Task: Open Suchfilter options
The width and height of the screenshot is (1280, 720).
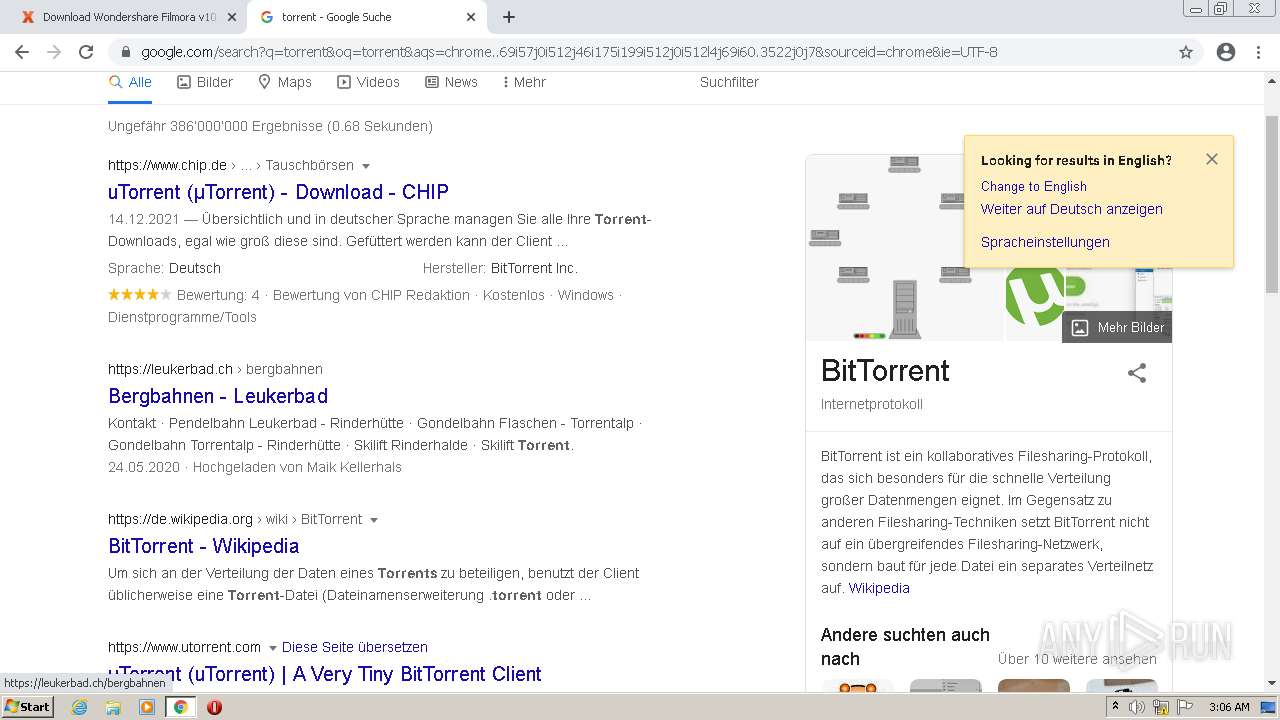Action: coord(729,82)
